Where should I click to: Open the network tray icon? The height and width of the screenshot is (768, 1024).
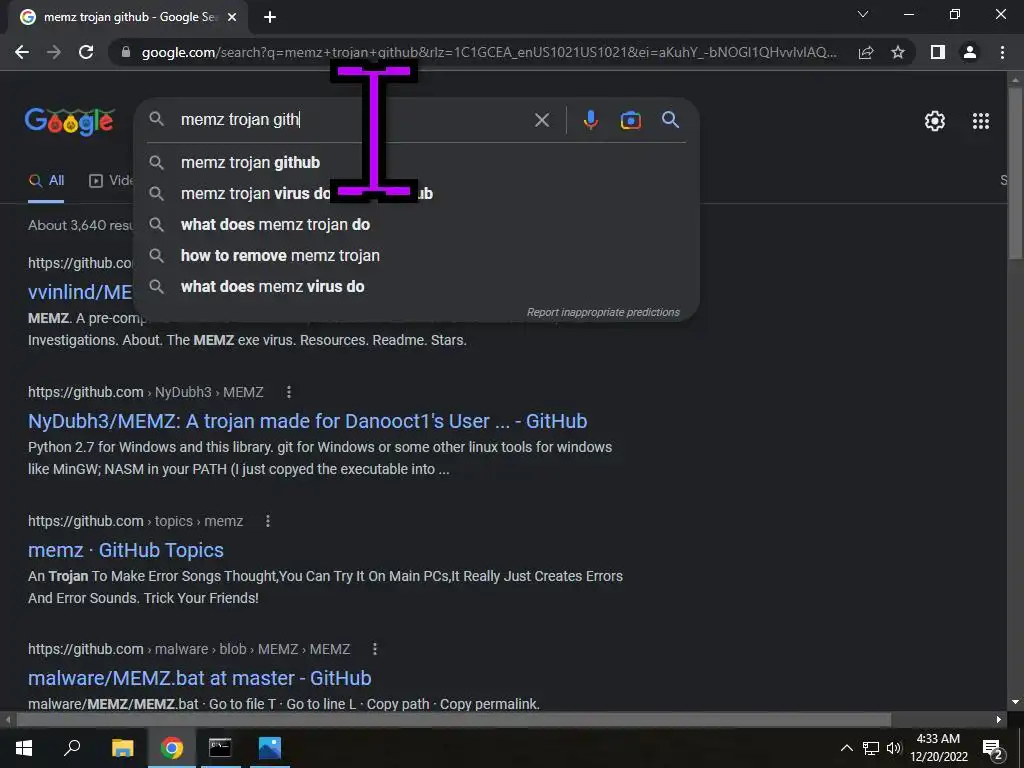[x=871, y=748]
